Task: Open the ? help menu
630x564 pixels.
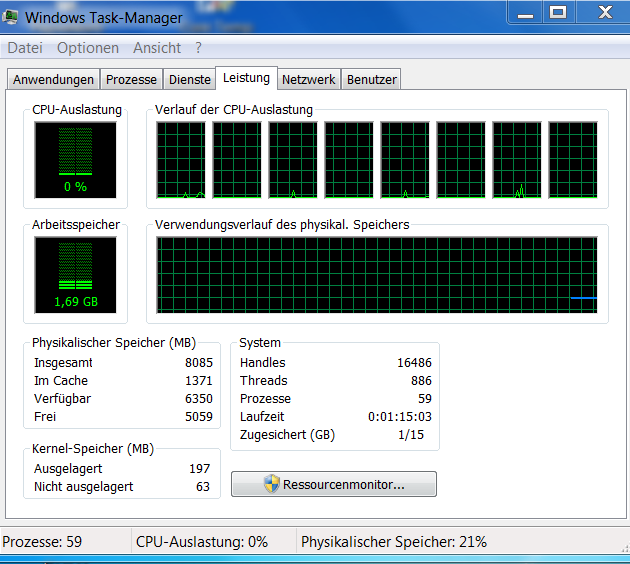Action: 198,48
